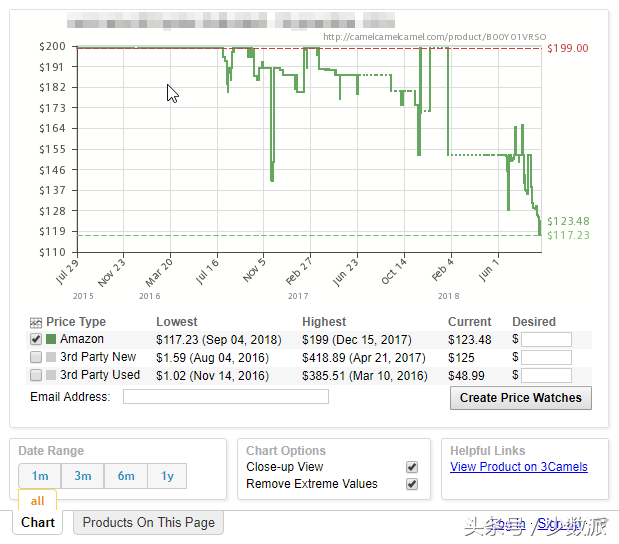Select the all date range
The image size is (619, 544).
(38, 501)
